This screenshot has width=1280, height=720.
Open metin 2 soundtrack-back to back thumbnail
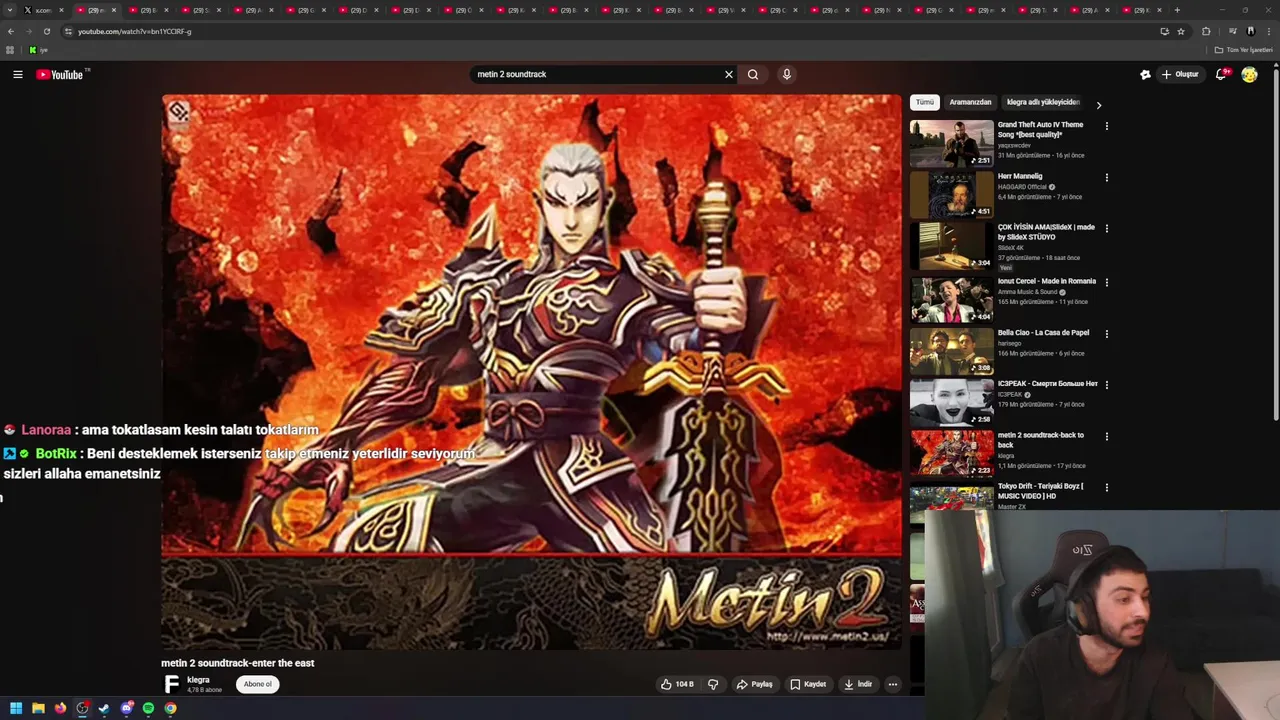952,453
